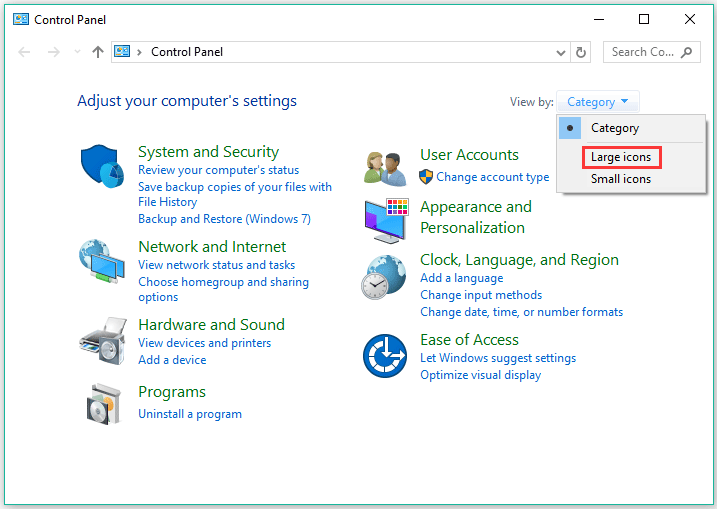Click Add a device link
The image size is (717, 509).
172,360
